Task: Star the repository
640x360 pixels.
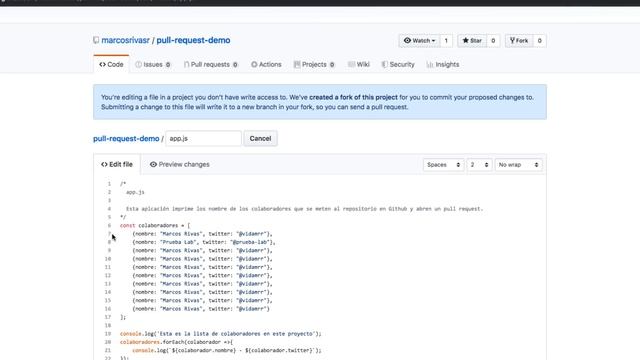Action: click(x=472, y=40)
